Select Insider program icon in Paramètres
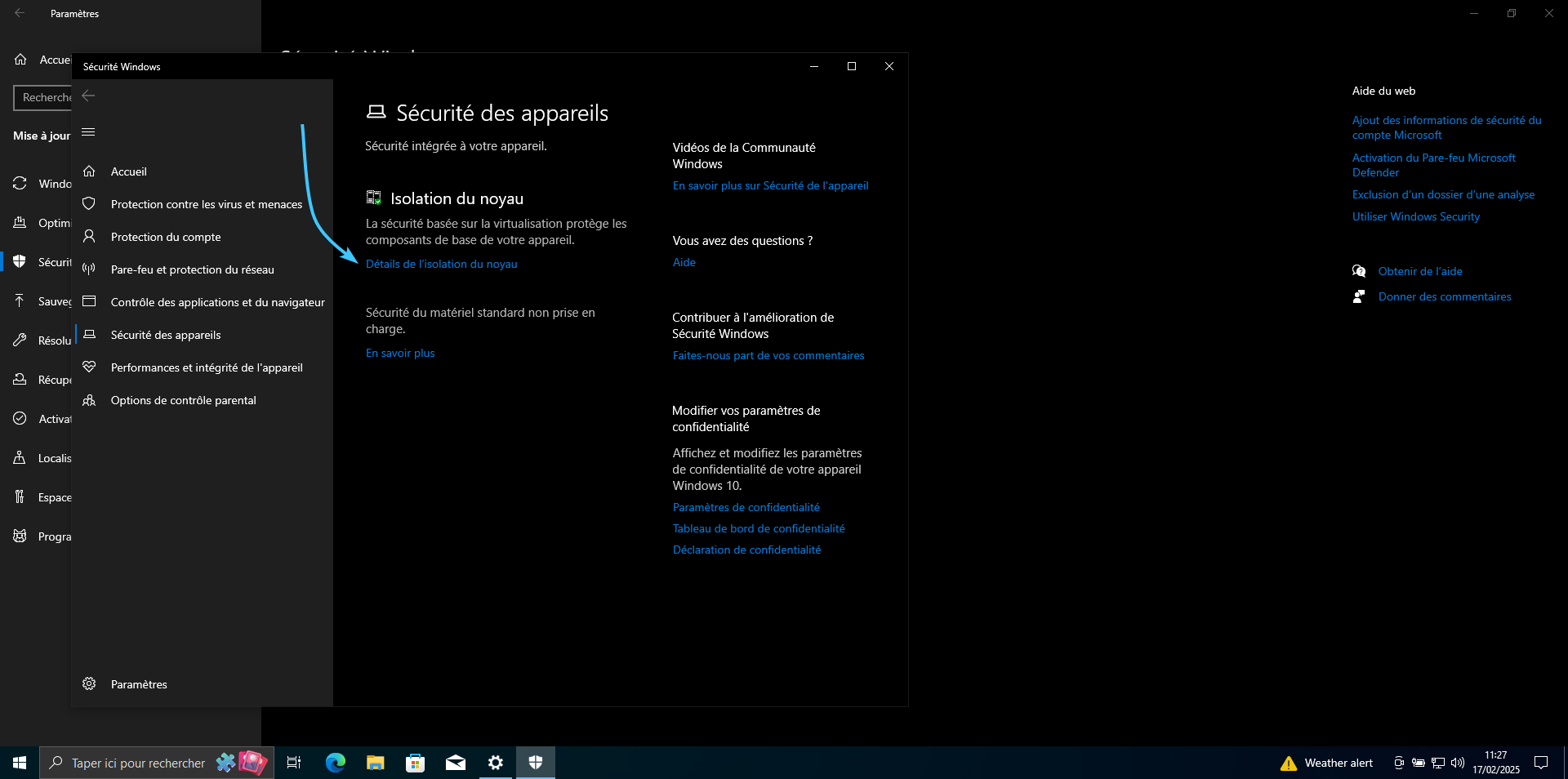 click(20, 536)
